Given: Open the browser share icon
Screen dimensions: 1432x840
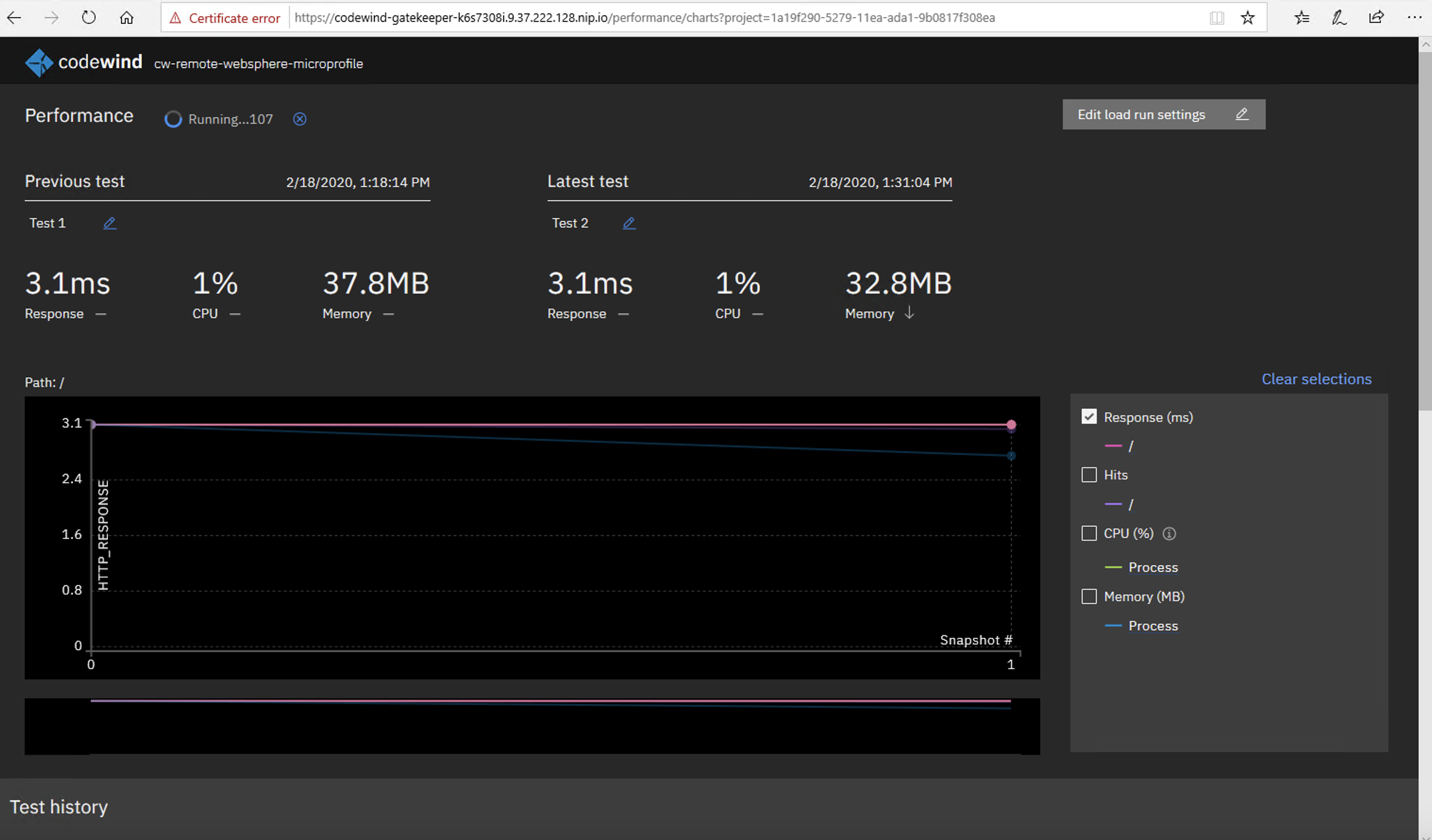Looking at the screenshot, I should pos(1376,17).
